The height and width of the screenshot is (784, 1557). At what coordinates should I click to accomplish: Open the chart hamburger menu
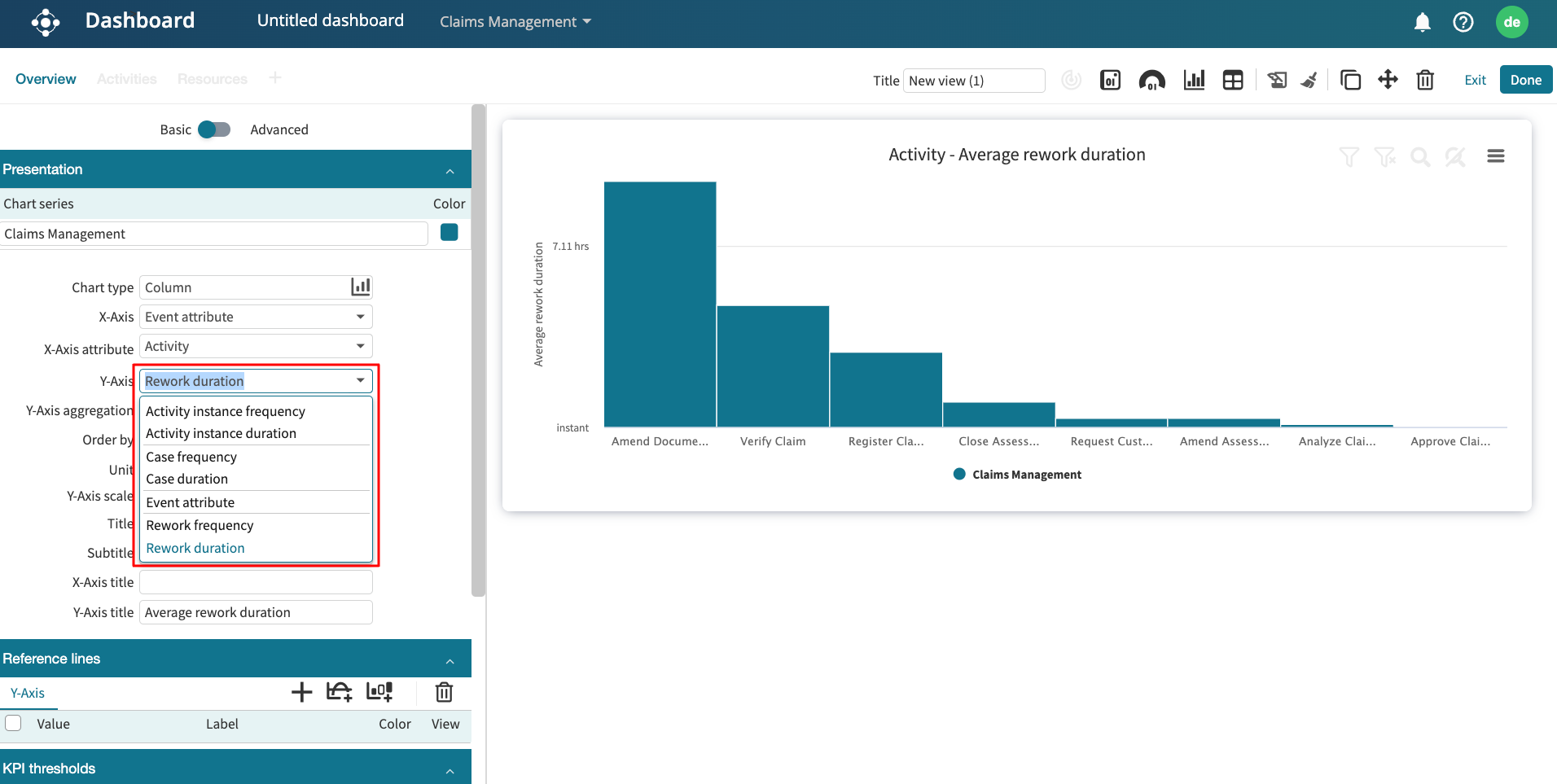(x=1495, y=156)
